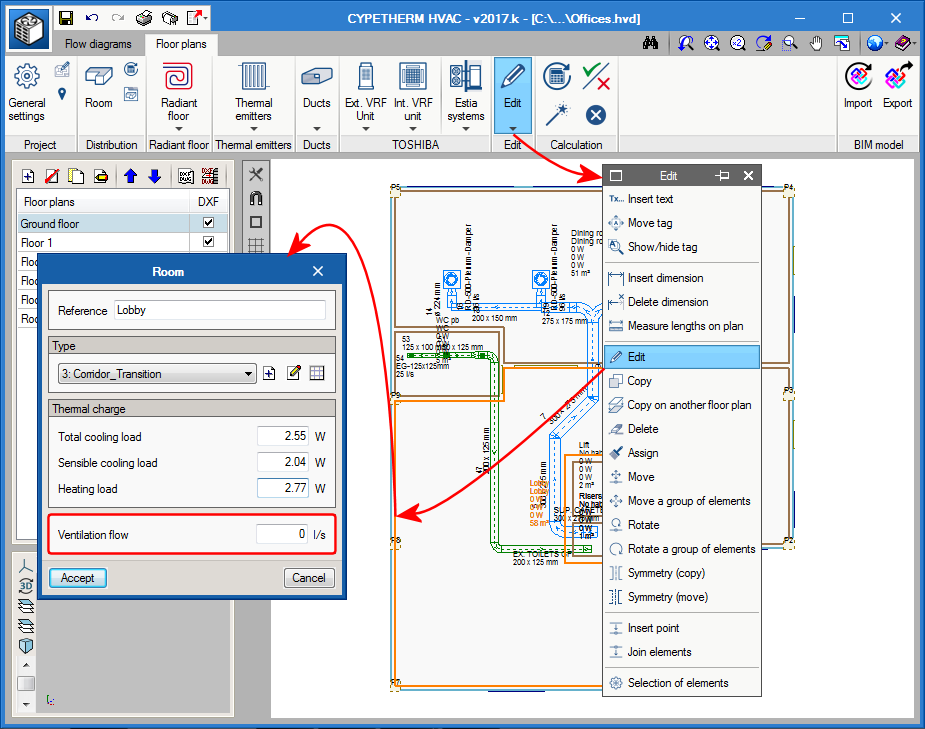Expand the Thermal emitters dropdown arrow
The width and height of the screenshot is (925, 729).
[253, 129]
